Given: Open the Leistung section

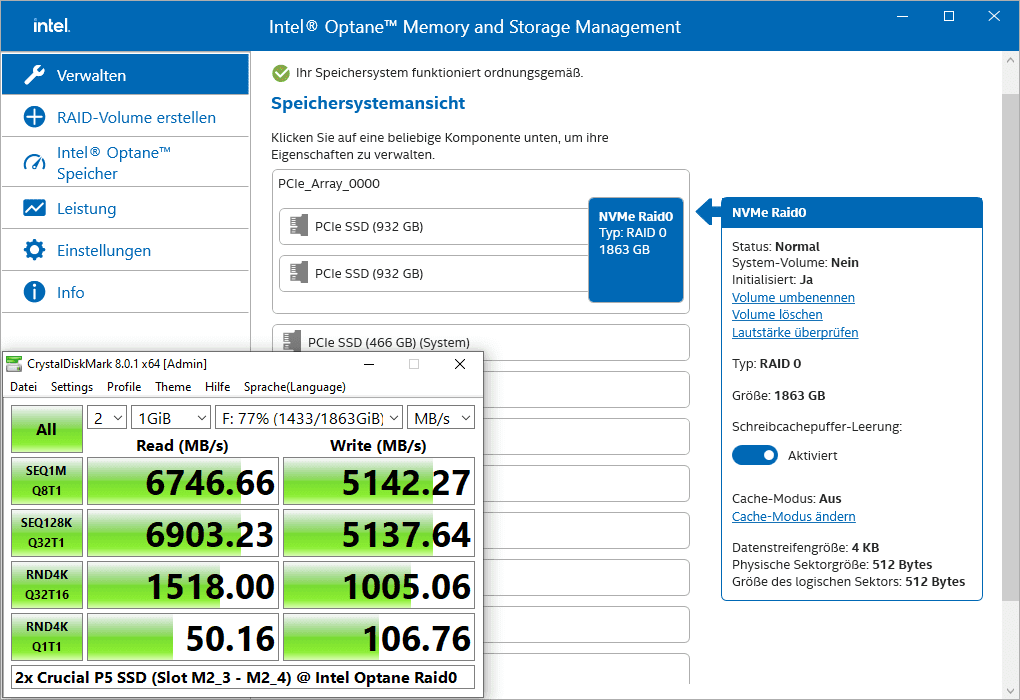Looking at the screenshot, I should pos(126,208).
